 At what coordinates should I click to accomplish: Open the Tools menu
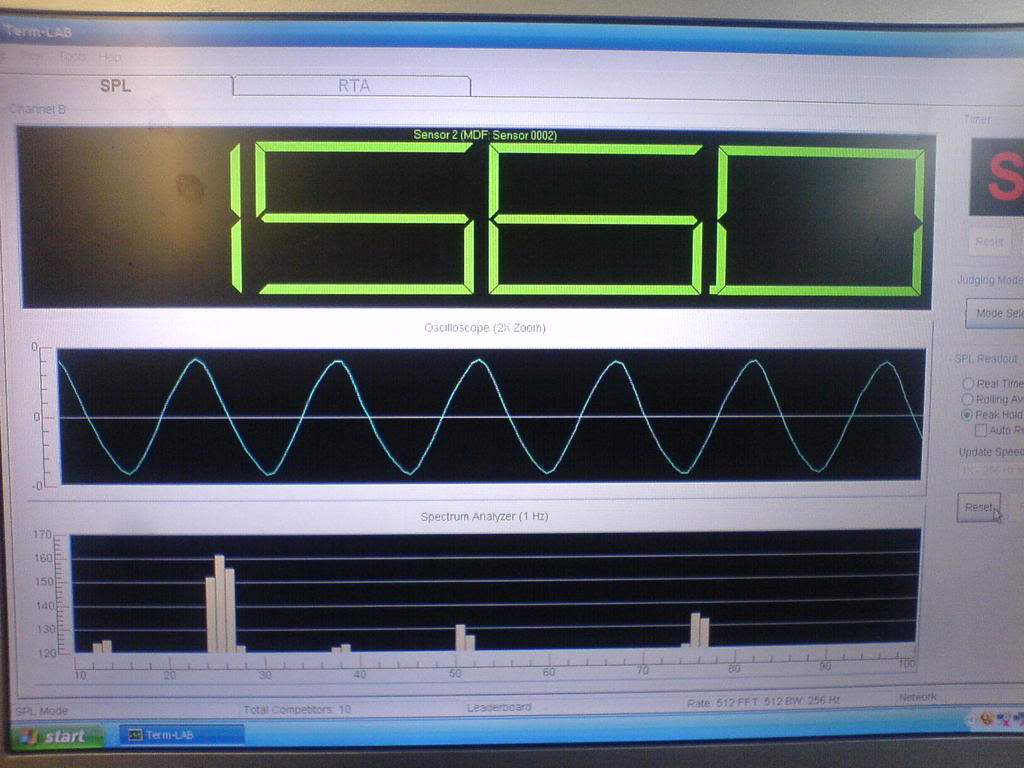tap(73, 57)
